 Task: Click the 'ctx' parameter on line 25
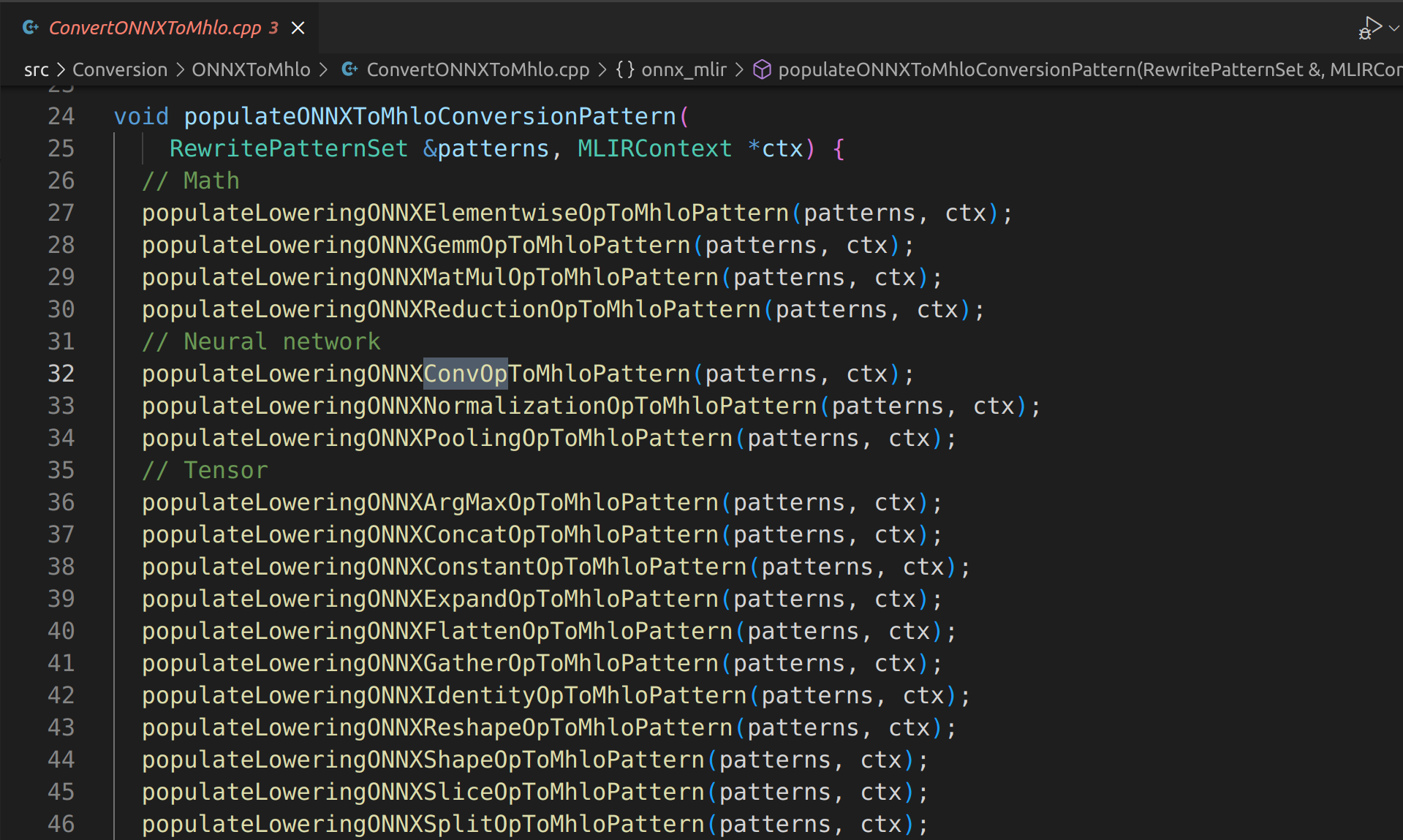coord(782,148)
